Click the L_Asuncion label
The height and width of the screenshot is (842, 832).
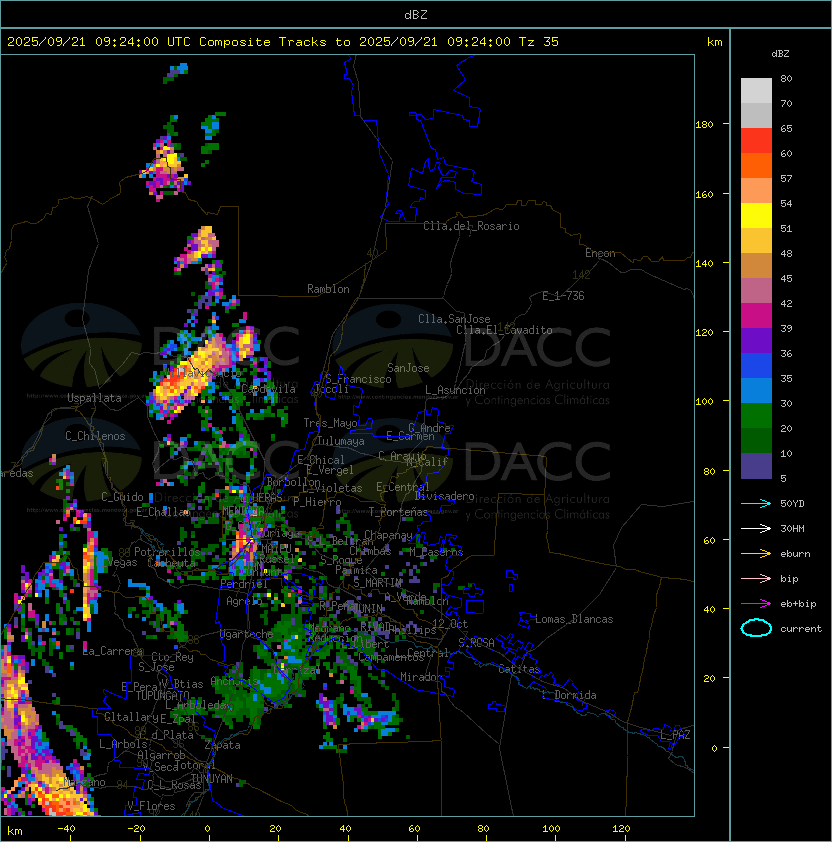pos(455,390)
